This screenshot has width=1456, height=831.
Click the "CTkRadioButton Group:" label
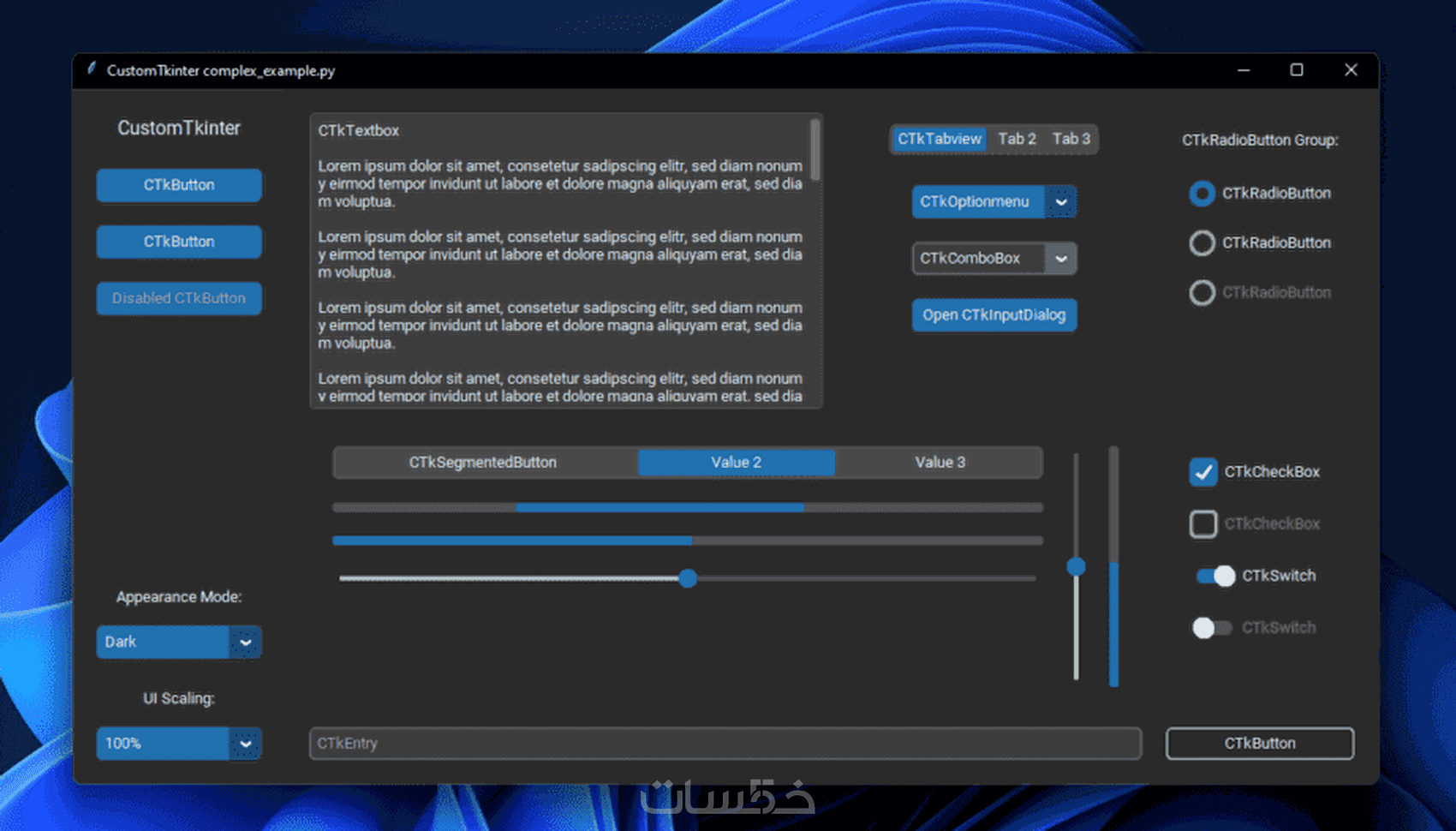[1260, 140]
